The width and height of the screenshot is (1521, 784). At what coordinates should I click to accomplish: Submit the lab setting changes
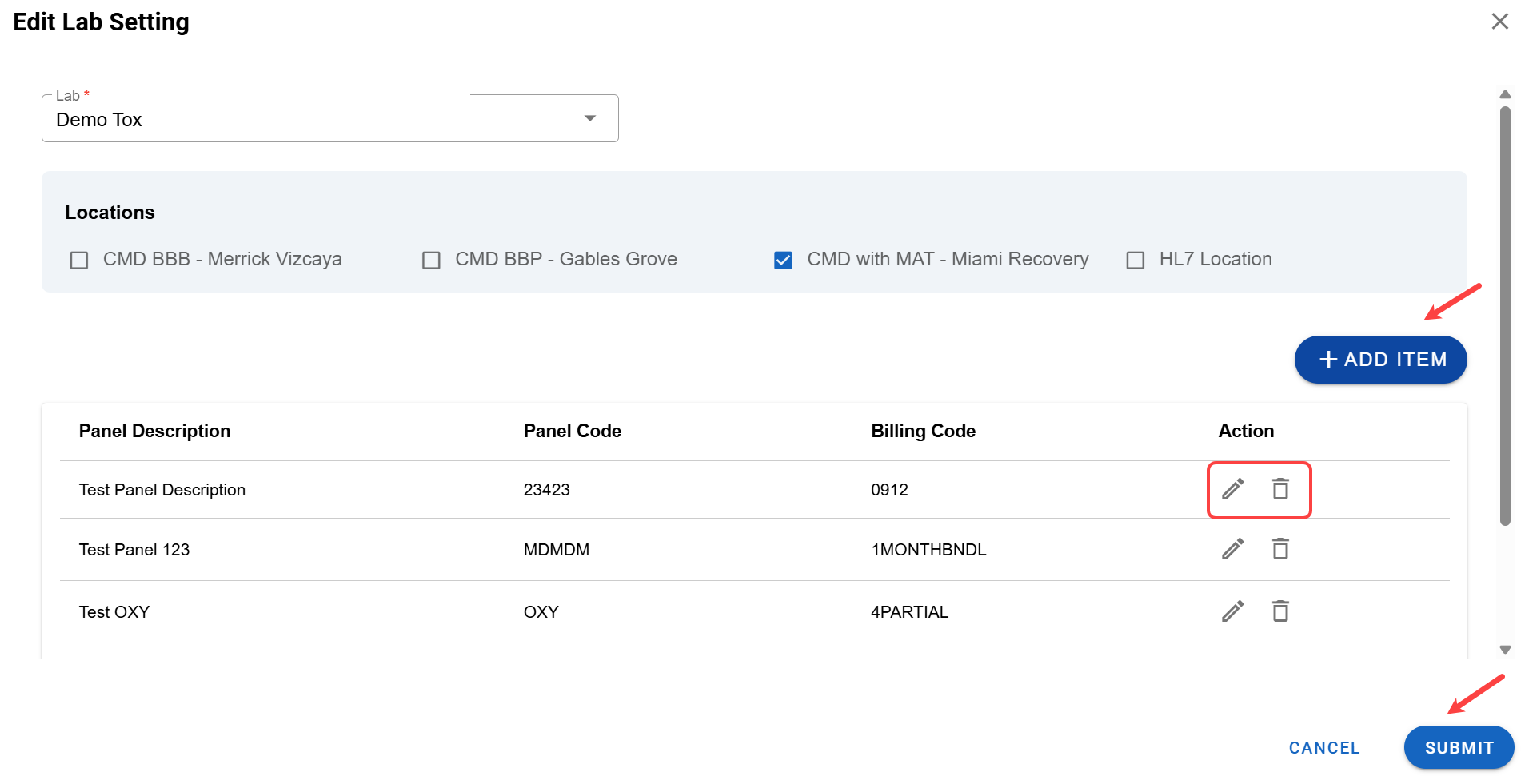pyautogui.click(x=1458, y=747)
